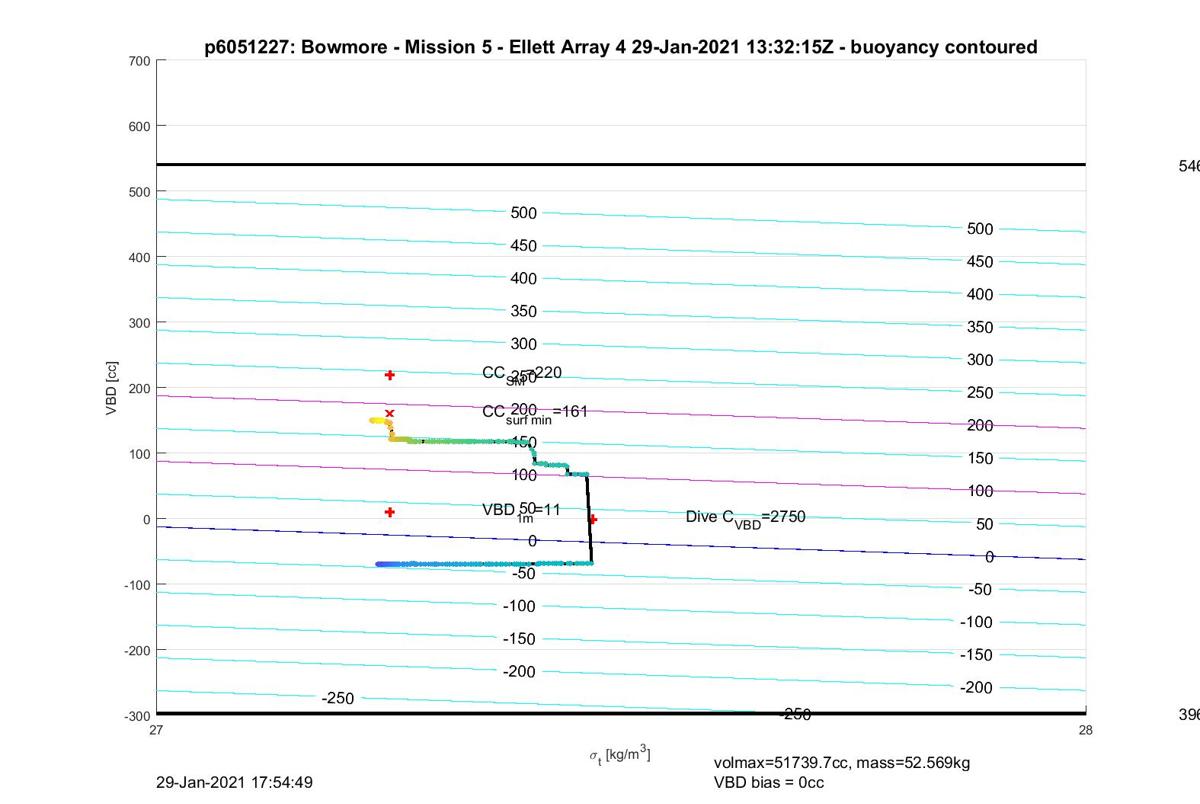This screenshot has height=804, width=1200.
Task: Click the right-column contour label -200
Action: pyautogui.click(x=976, y=688)
